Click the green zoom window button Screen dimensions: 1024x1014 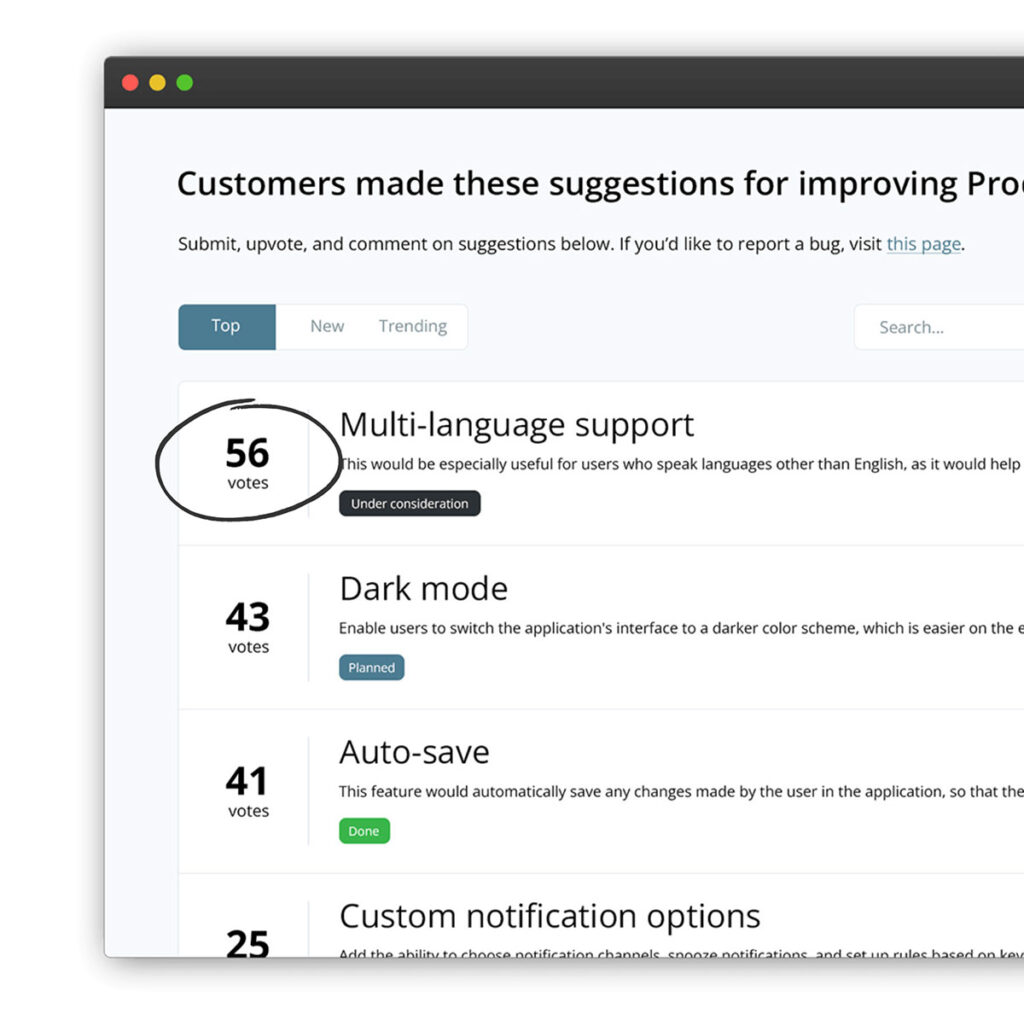(x=185, y=83)
